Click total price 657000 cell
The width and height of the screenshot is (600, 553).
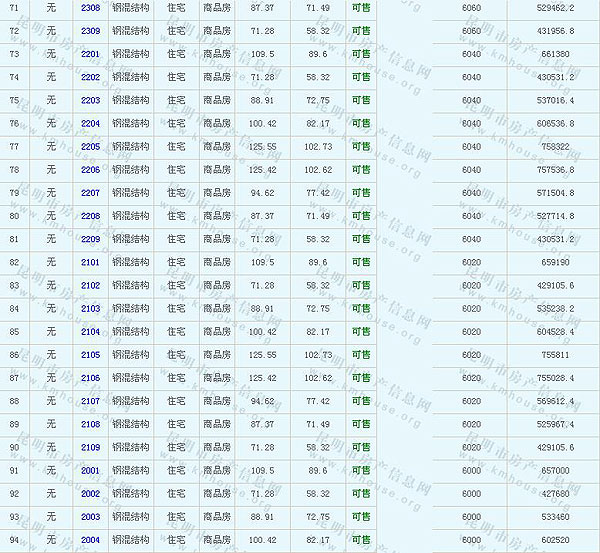pyautogui.click(x=555, y=470)
